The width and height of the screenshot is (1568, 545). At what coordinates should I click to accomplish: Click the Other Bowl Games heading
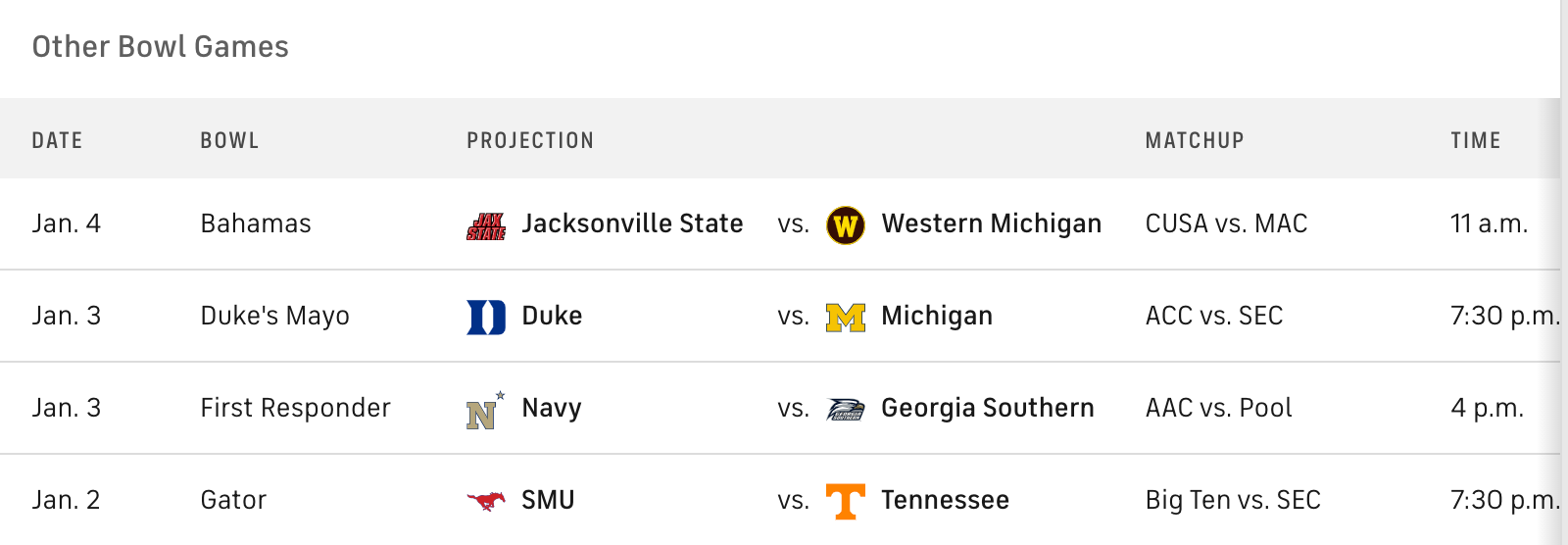click(161, 46)
